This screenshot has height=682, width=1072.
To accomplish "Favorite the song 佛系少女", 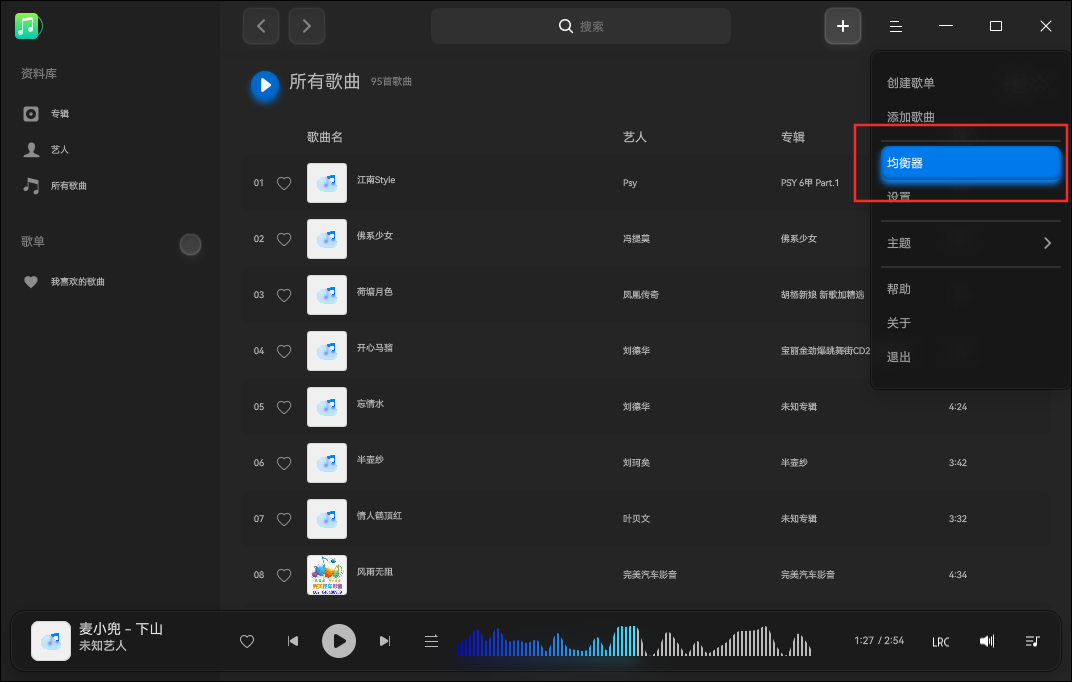I will click(284, 239).
